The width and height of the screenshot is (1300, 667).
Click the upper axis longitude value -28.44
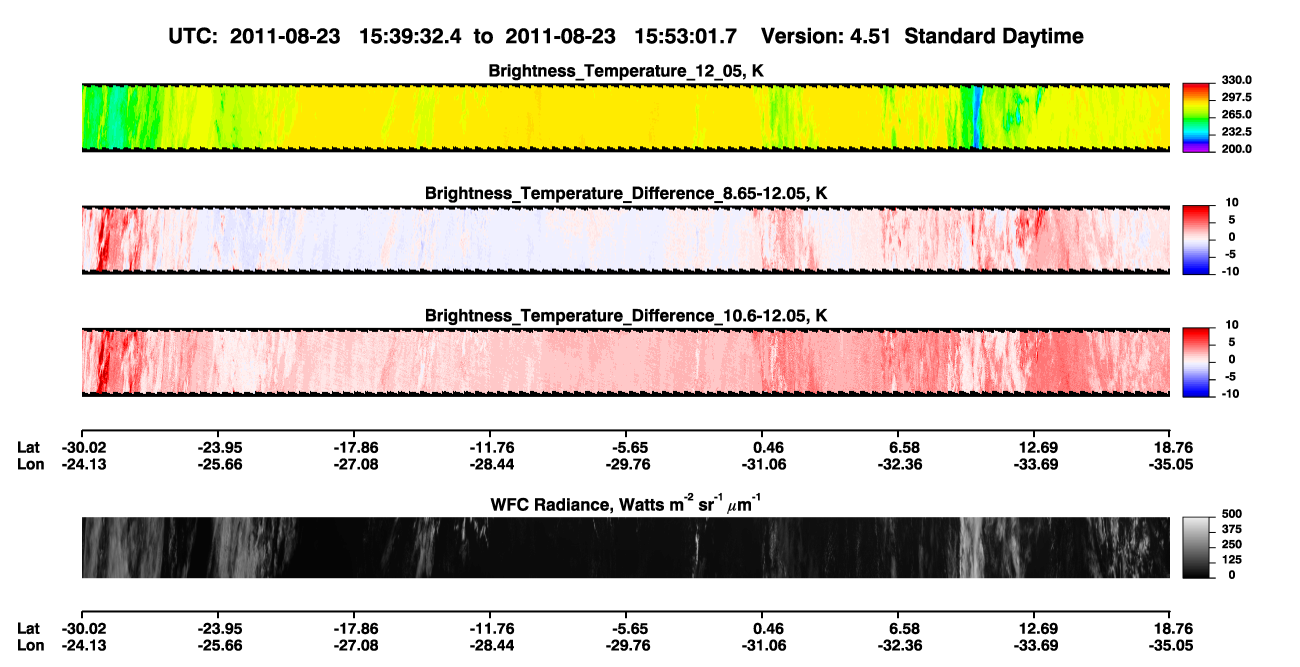pyautogui.click(x=490, y=464)
